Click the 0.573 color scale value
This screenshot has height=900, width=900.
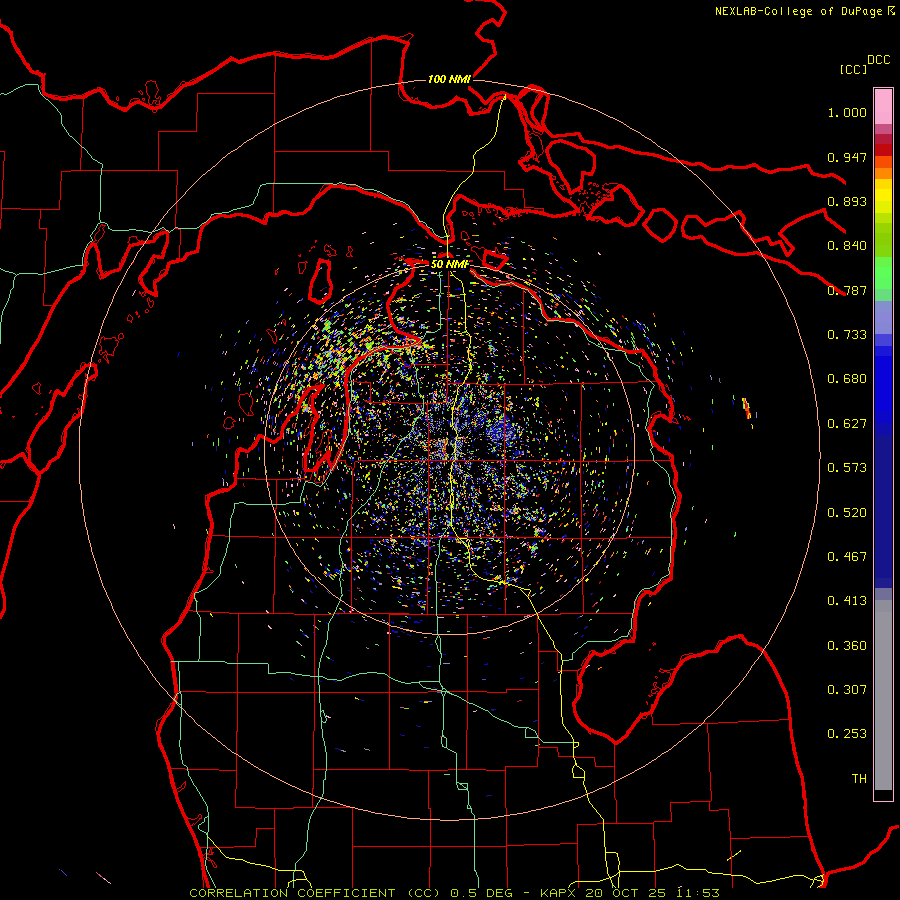tap(847, 468)
